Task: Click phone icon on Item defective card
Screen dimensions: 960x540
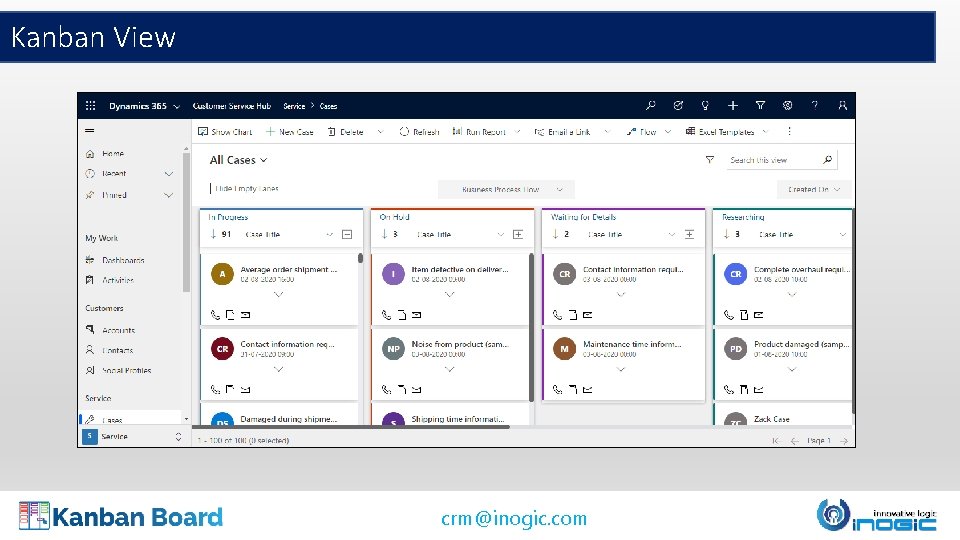Action: 386,315
